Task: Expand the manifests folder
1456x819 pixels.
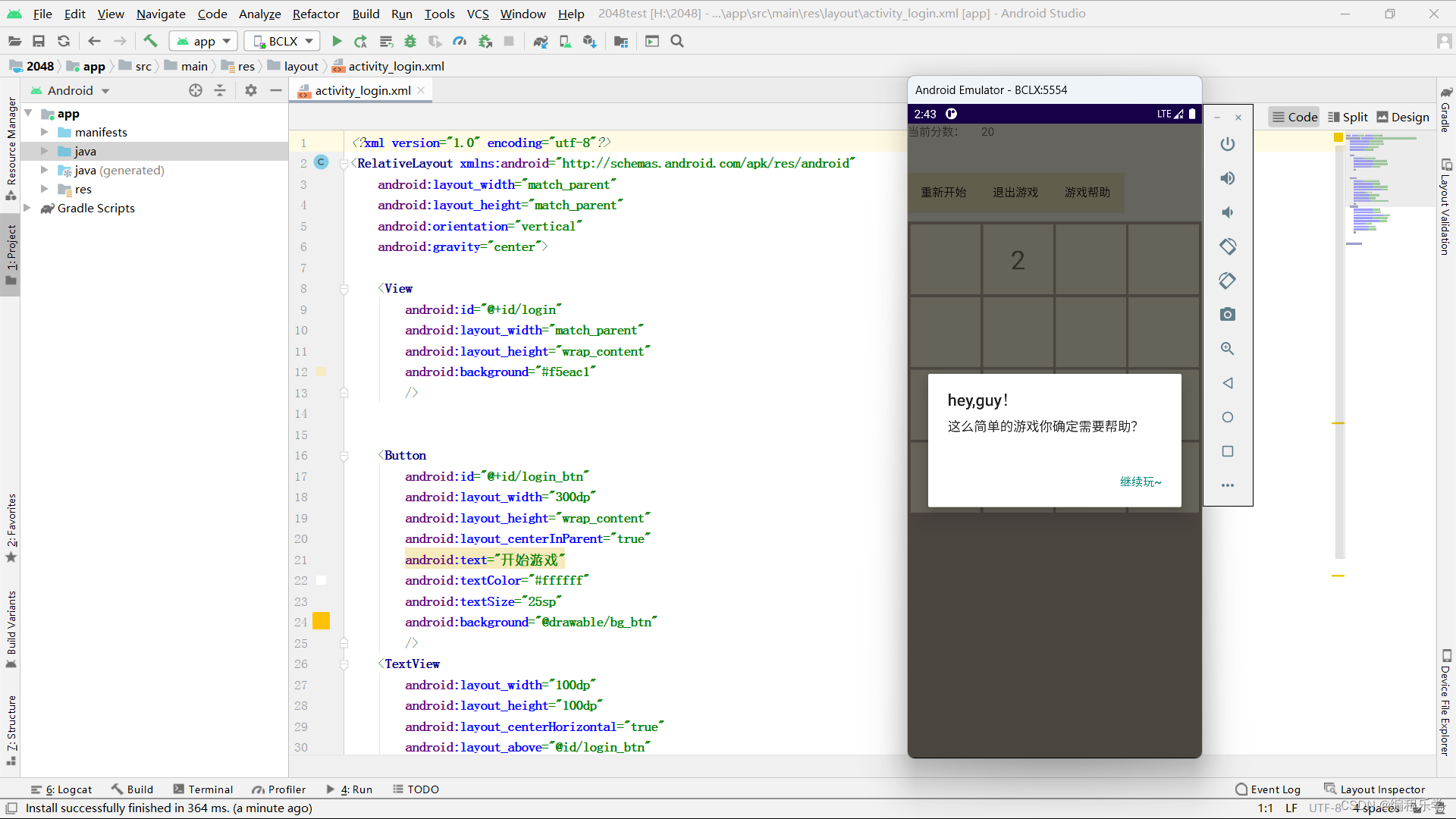Action: 45,132
